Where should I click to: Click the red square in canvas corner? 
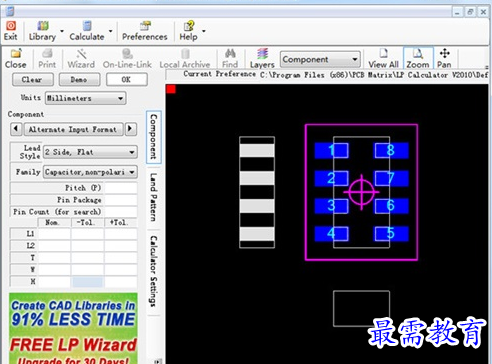171,89
